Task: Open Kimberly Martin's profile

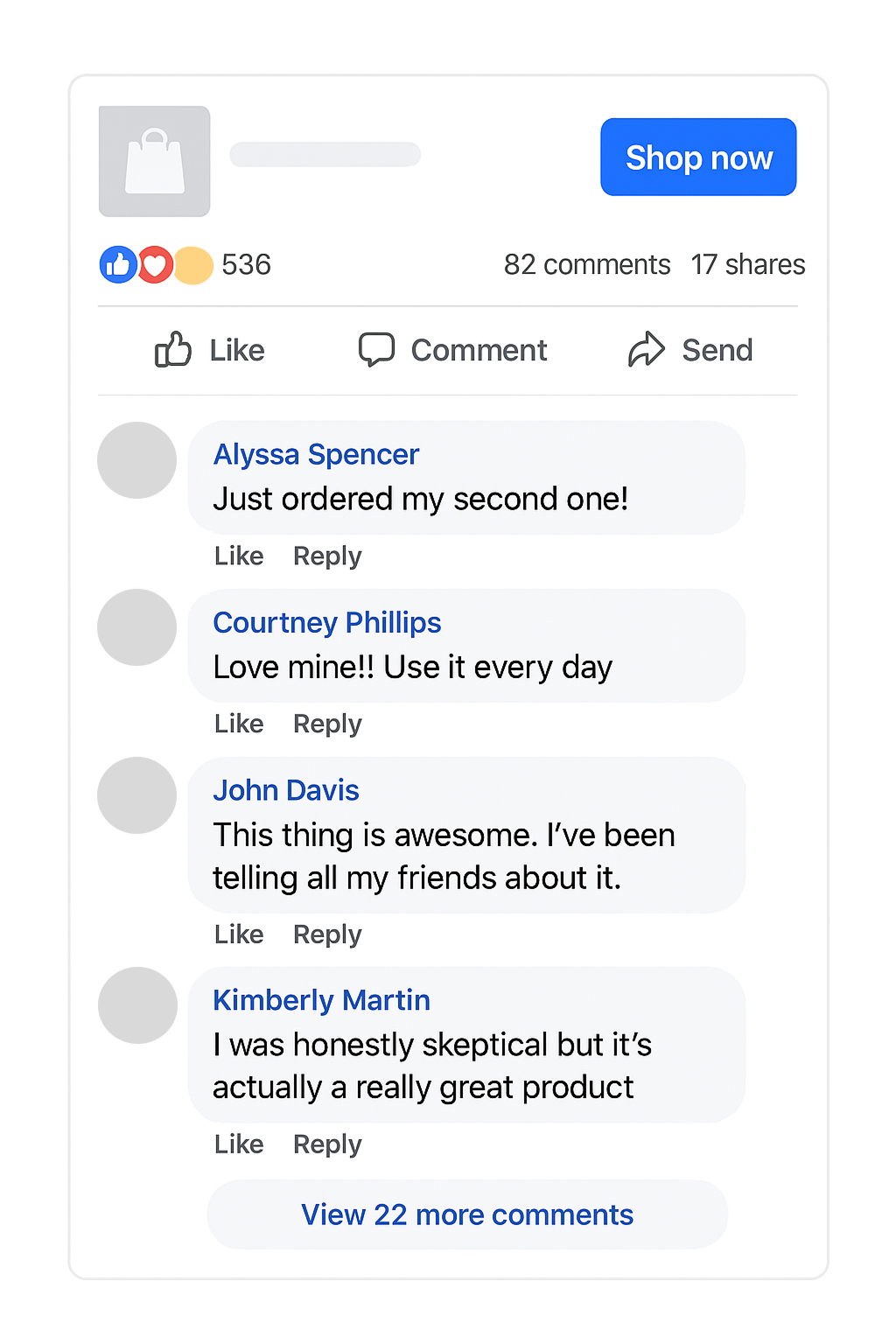Action: [321, 1000]
